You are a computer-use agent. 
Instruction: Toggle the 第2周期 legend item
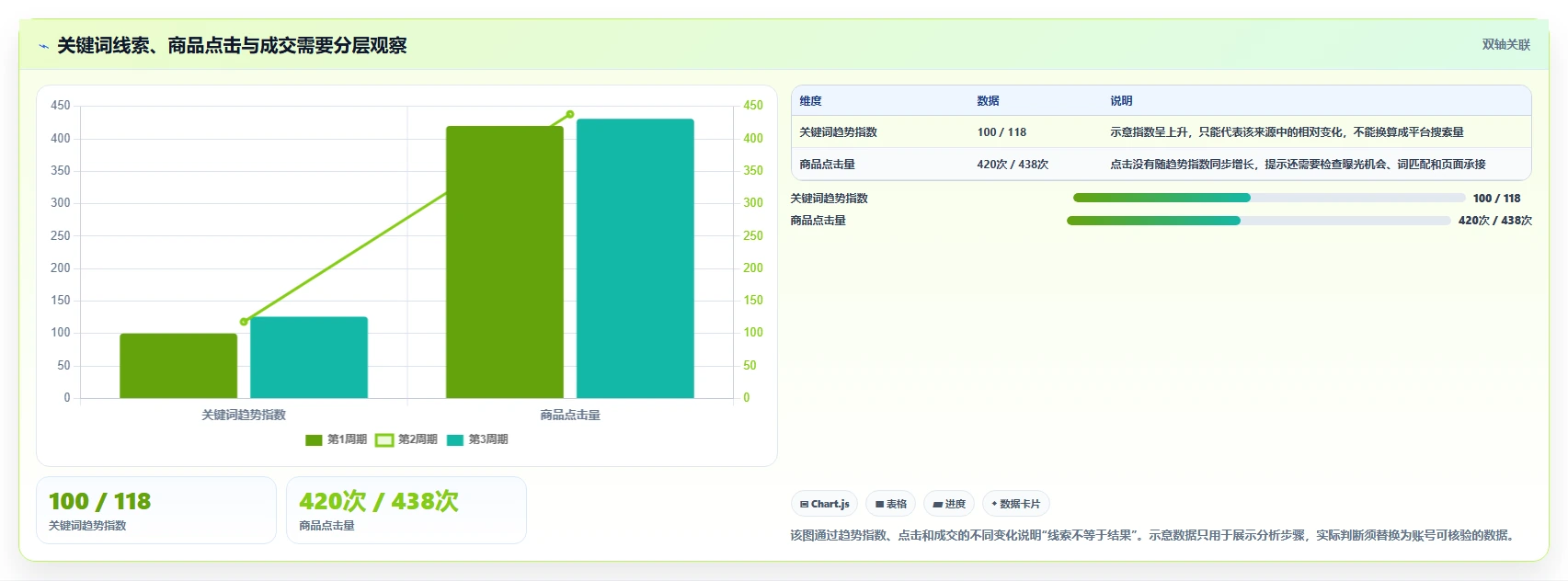tap(406, 439)
